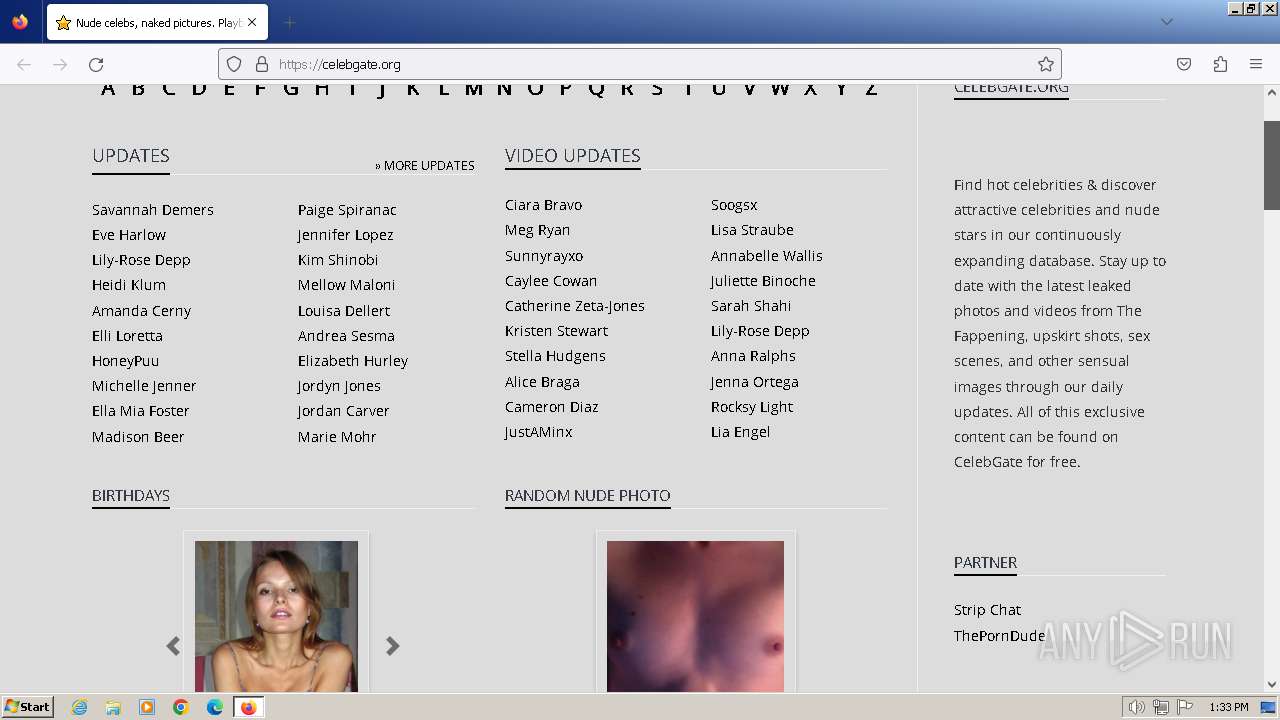Open a new tab with the plus button

coord(289,22)
